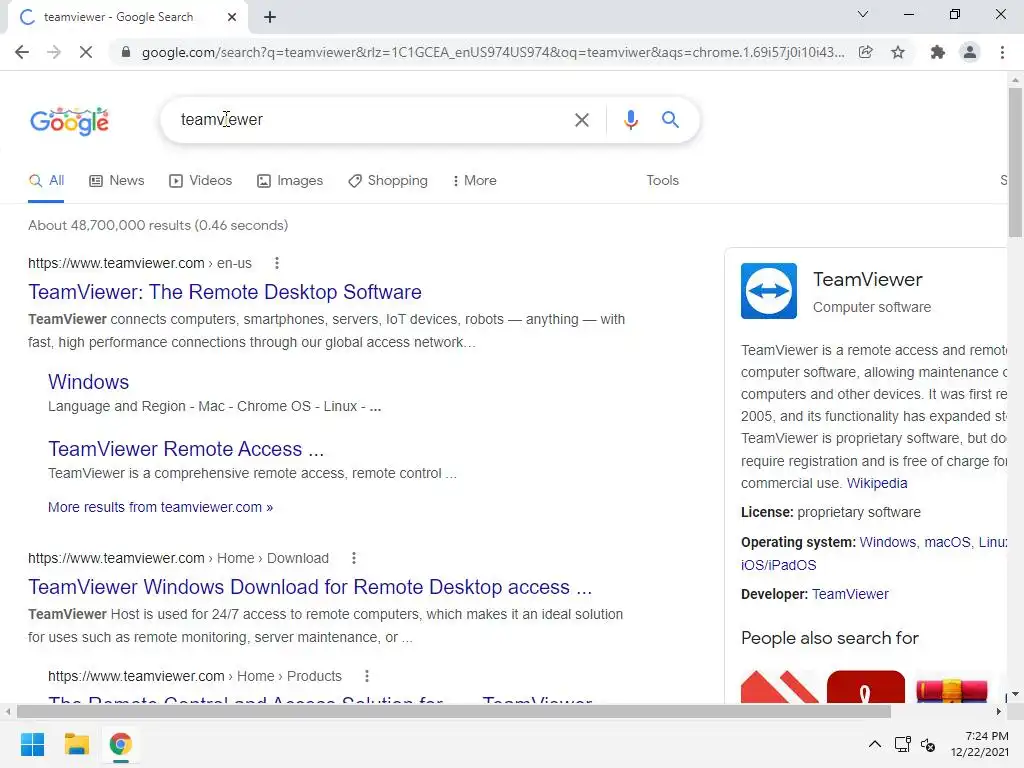This screenshot has height=768, width=1024.
Task: Click scroll-down arrow of vertical scrollbar
Action: (x=1015, y=694)
